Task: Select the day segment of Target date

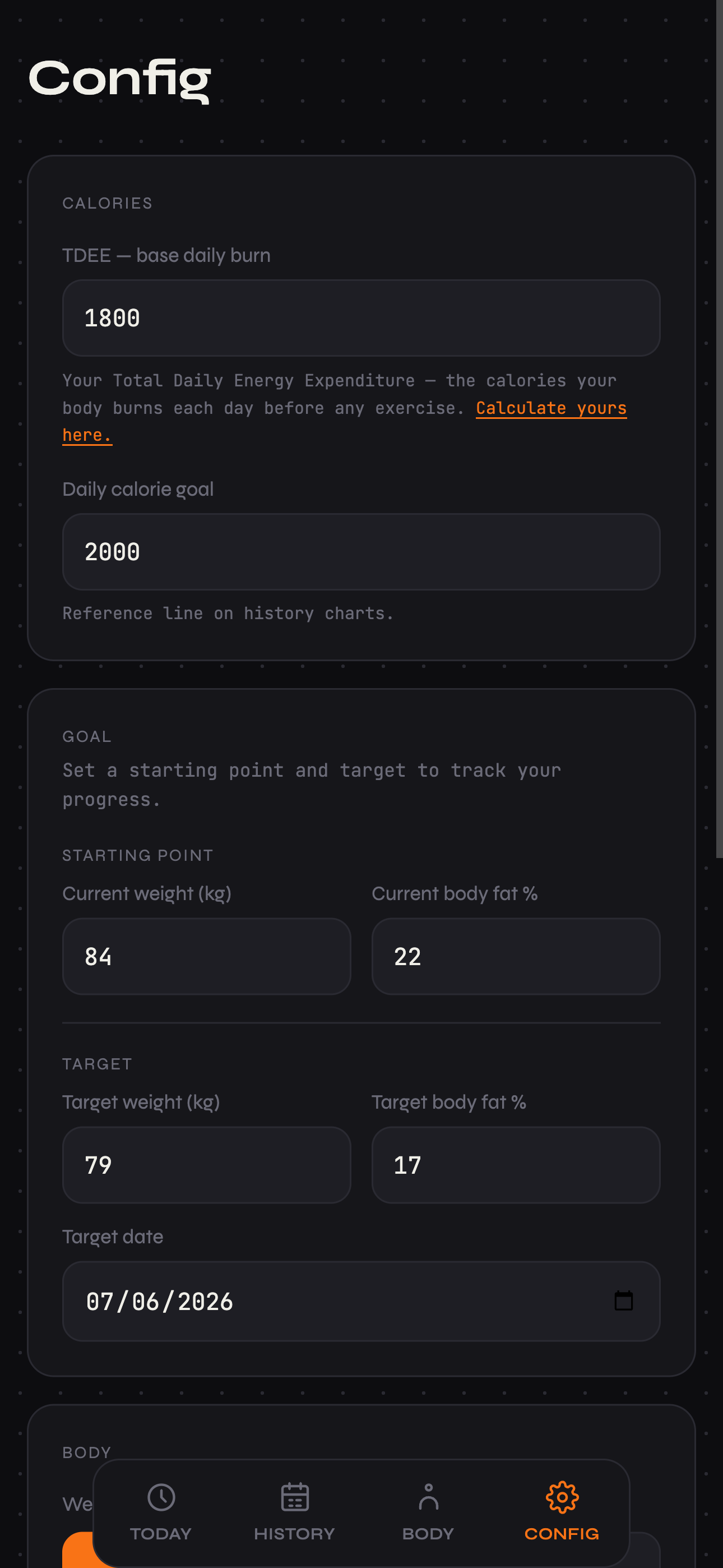Action: tap(146, 1302)
